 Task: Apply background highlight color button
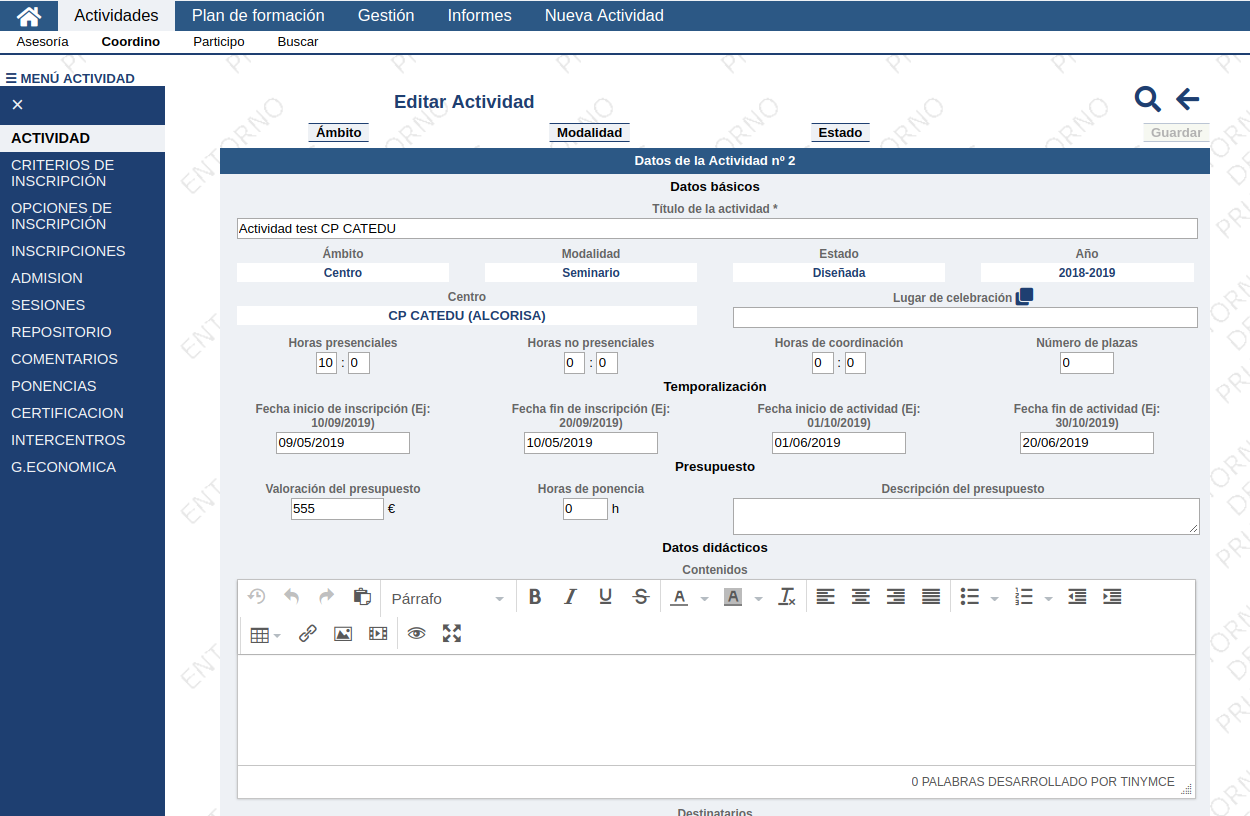click(733, 597)
